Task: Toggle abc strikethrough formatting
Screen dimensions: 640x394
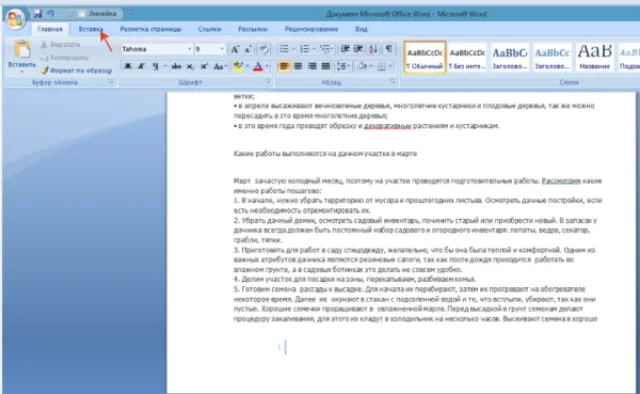Action: click(x=176, y=66)
